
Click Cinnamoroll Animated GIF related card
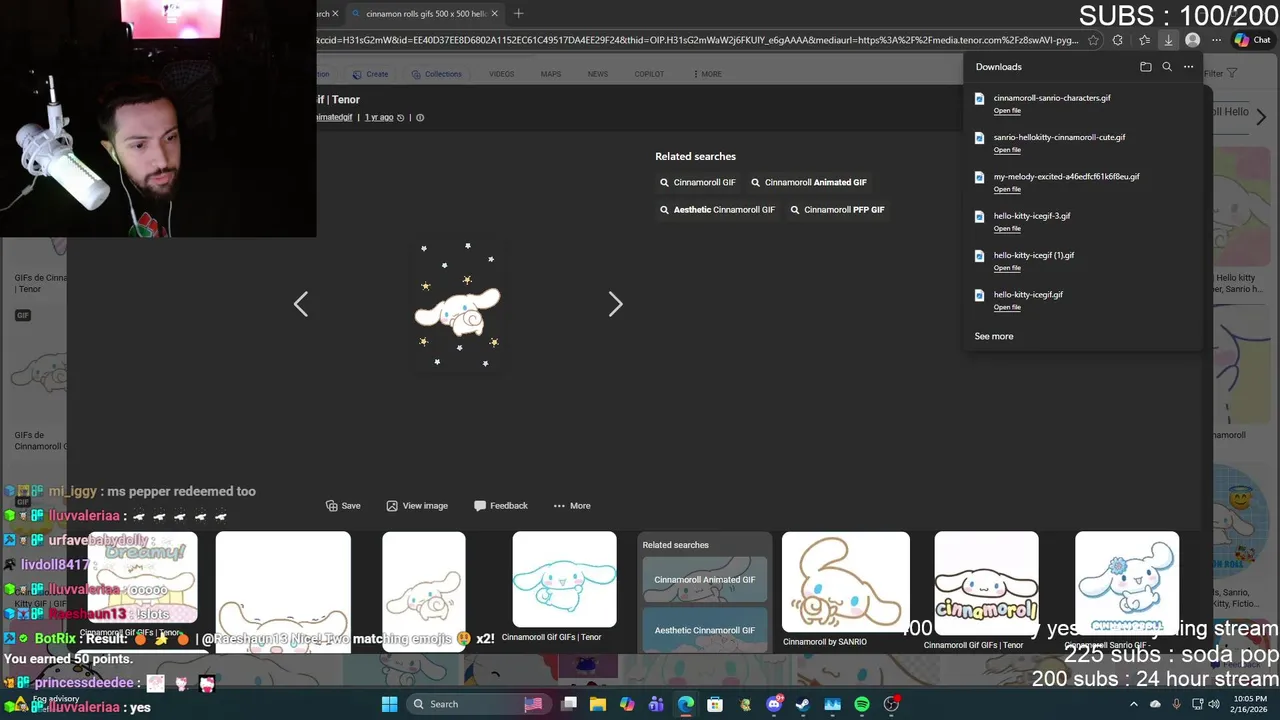click(705, 580)
